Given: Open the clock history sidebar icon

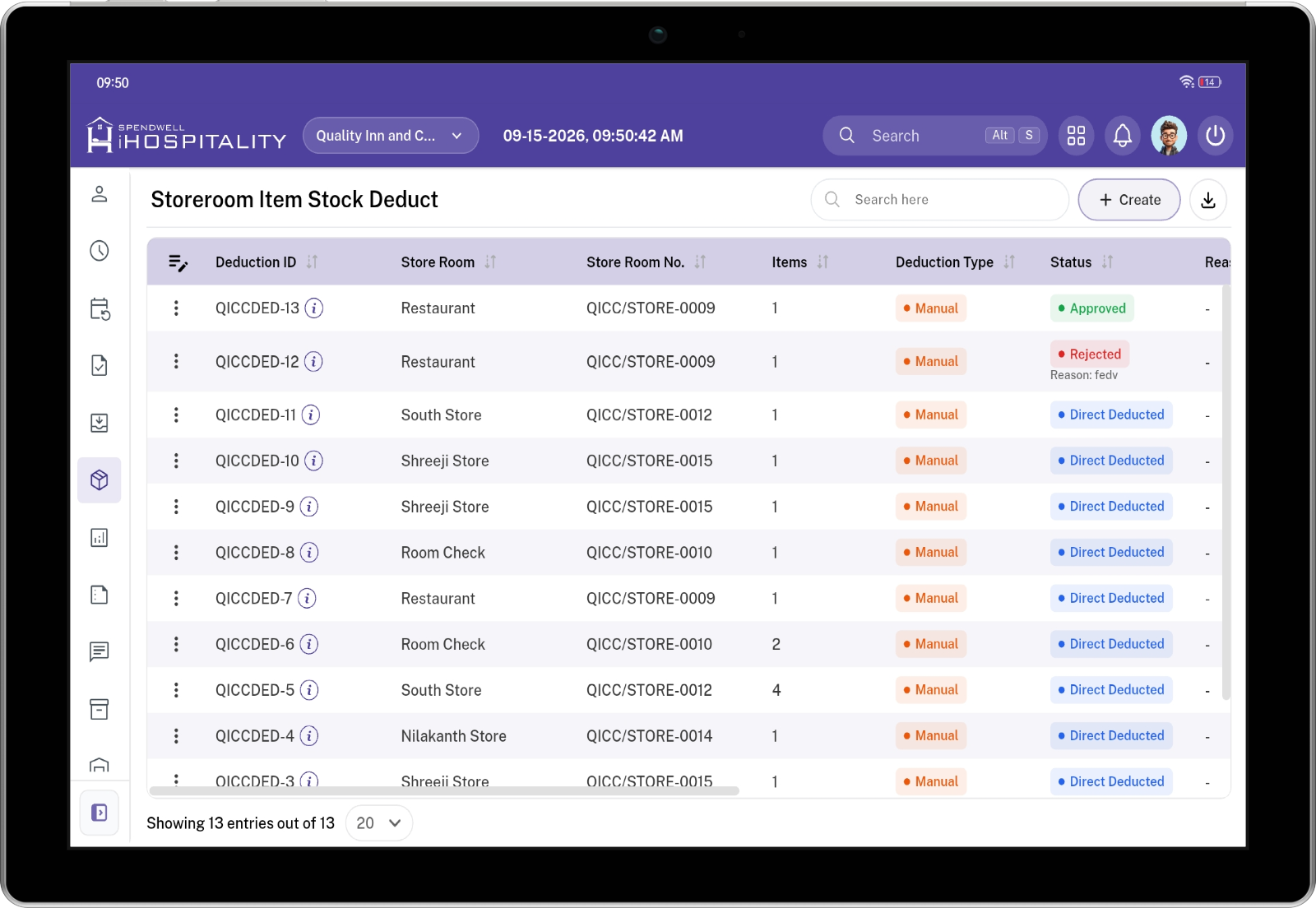Looking at the screenshot, I should point(100,251).
